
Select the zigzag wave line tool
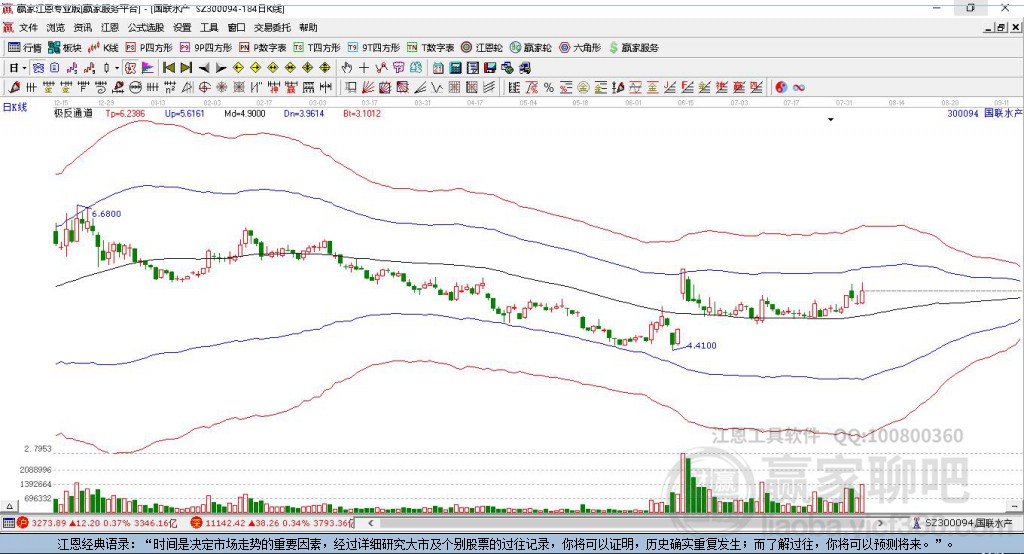tap(436, 88)
